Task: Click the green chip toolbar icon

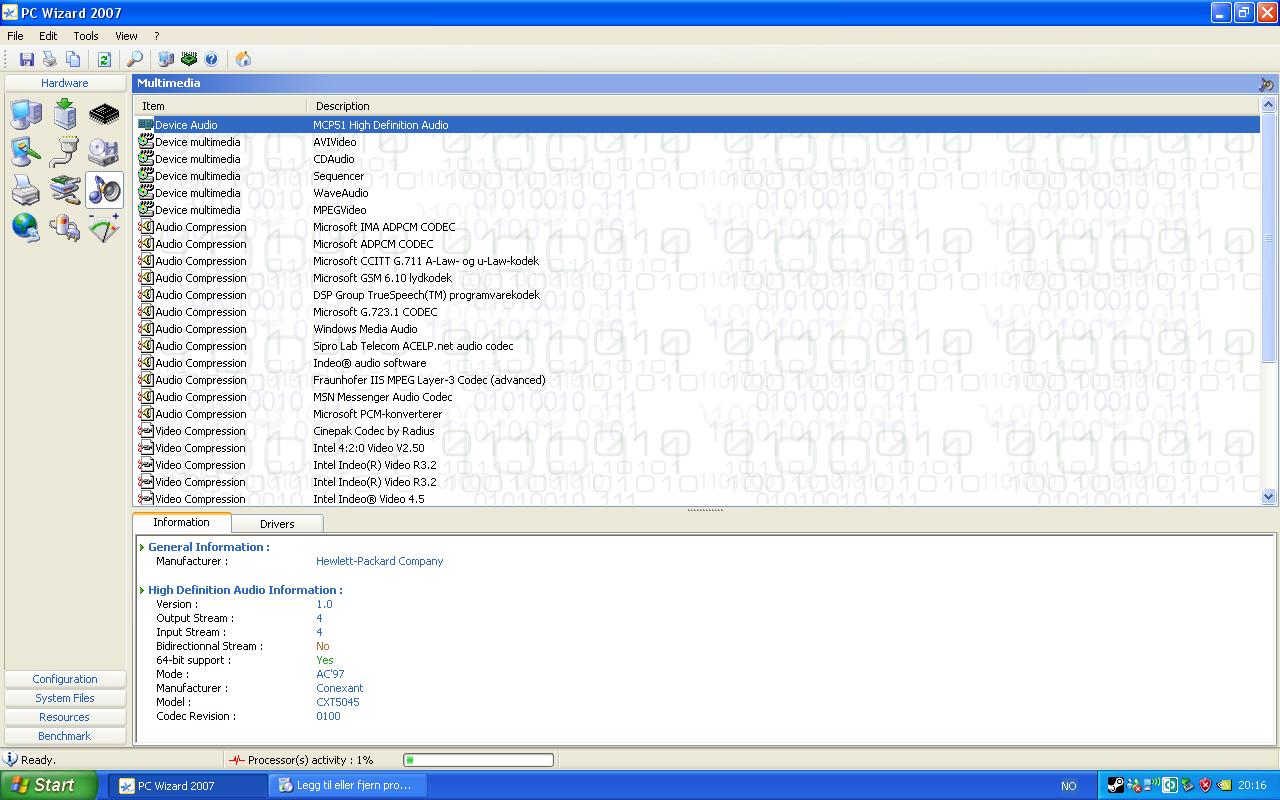Action: (x=189, y=59)
